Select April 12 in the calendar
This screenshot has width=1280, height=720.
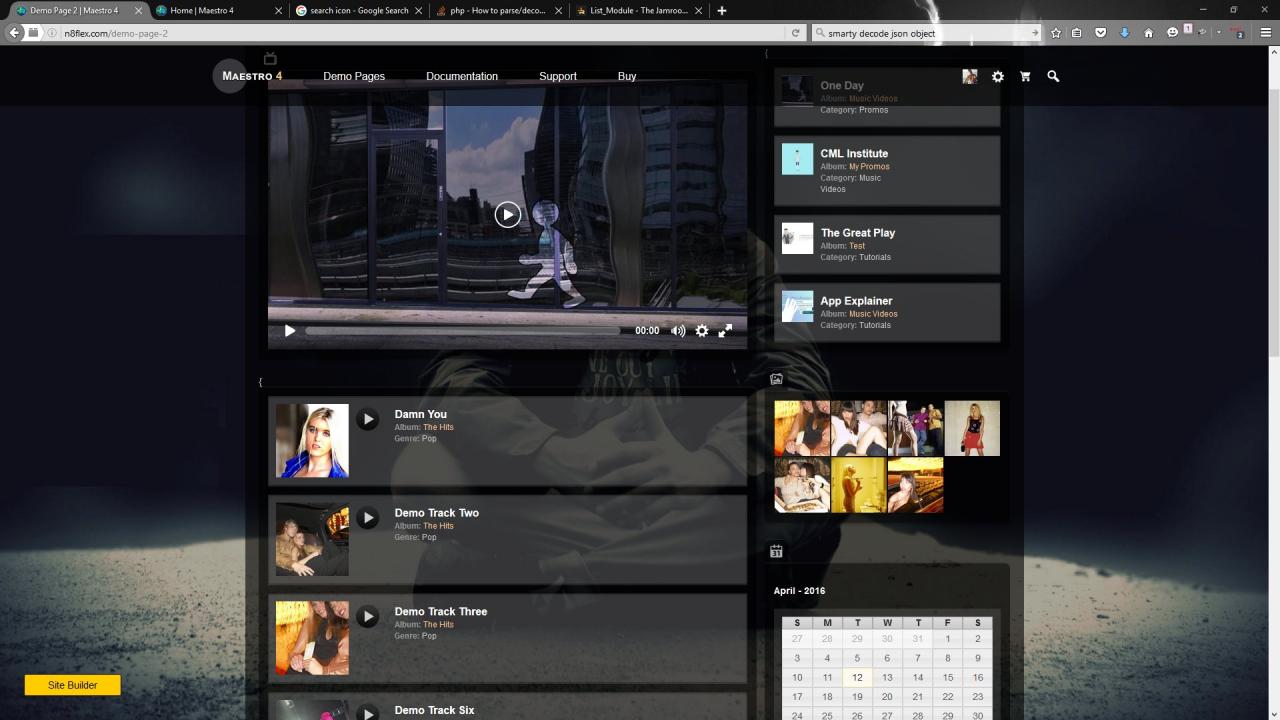[x=857, y=677]
